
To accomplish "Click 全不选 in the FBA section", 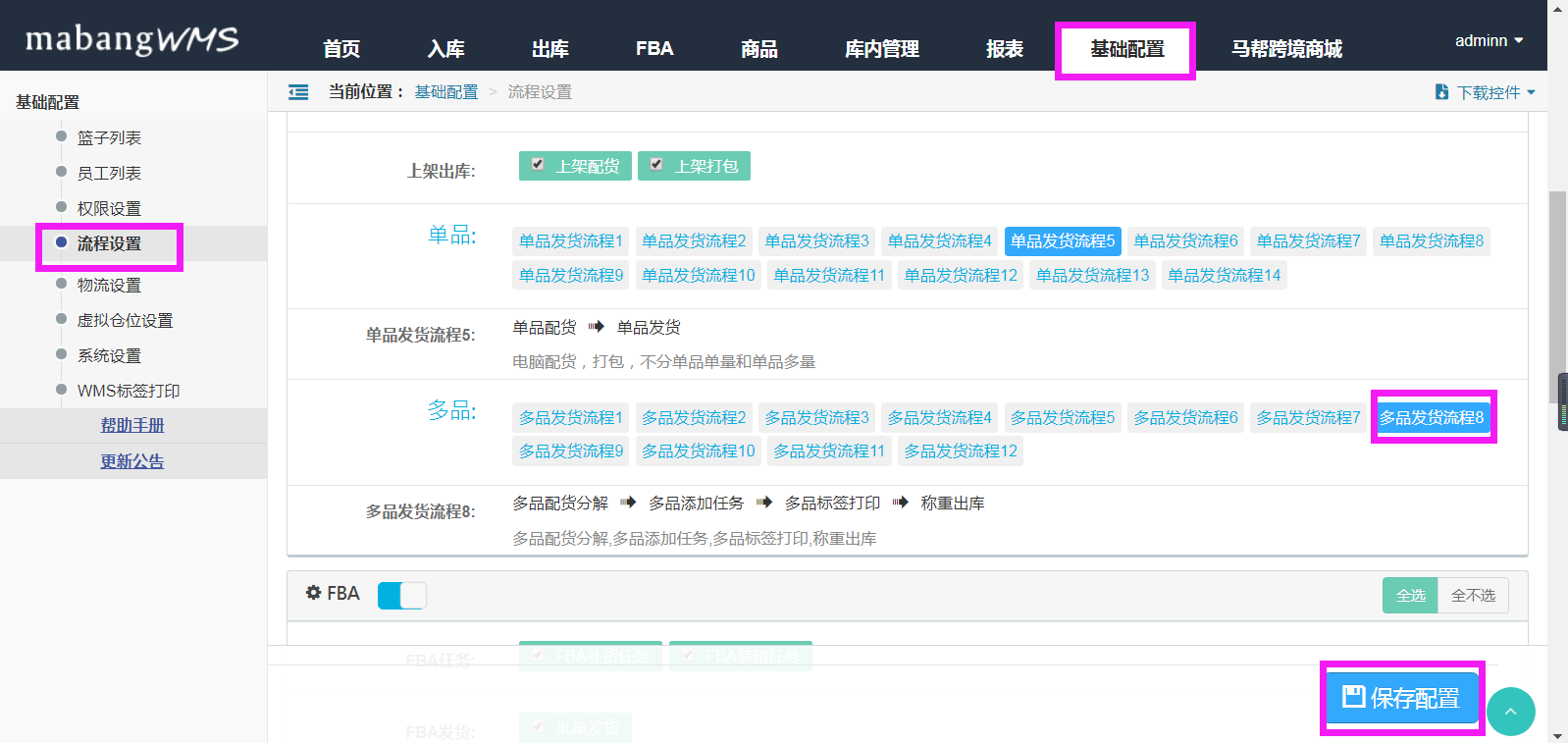I will 1473,596.
